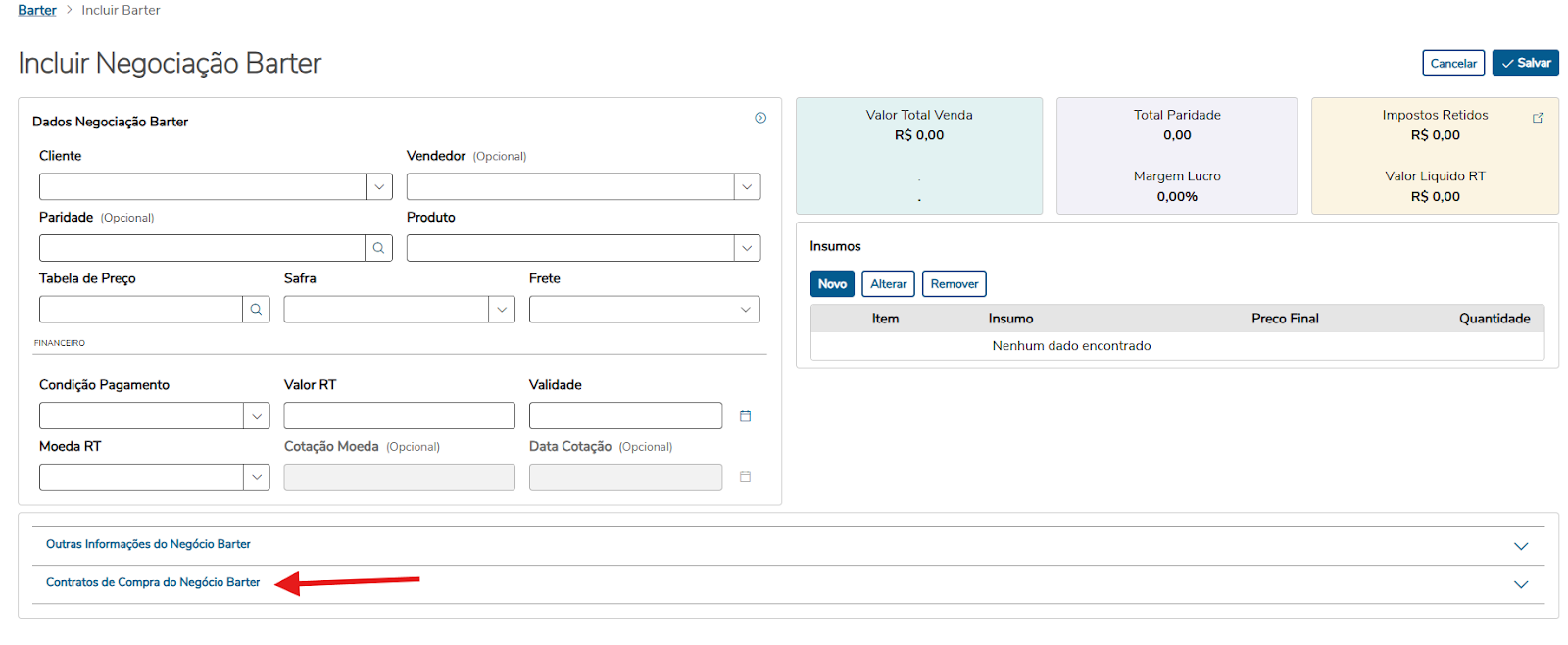Screen dimensions: 1568x645
Task: Click the Valor RT input field
Action: (399, 416)
